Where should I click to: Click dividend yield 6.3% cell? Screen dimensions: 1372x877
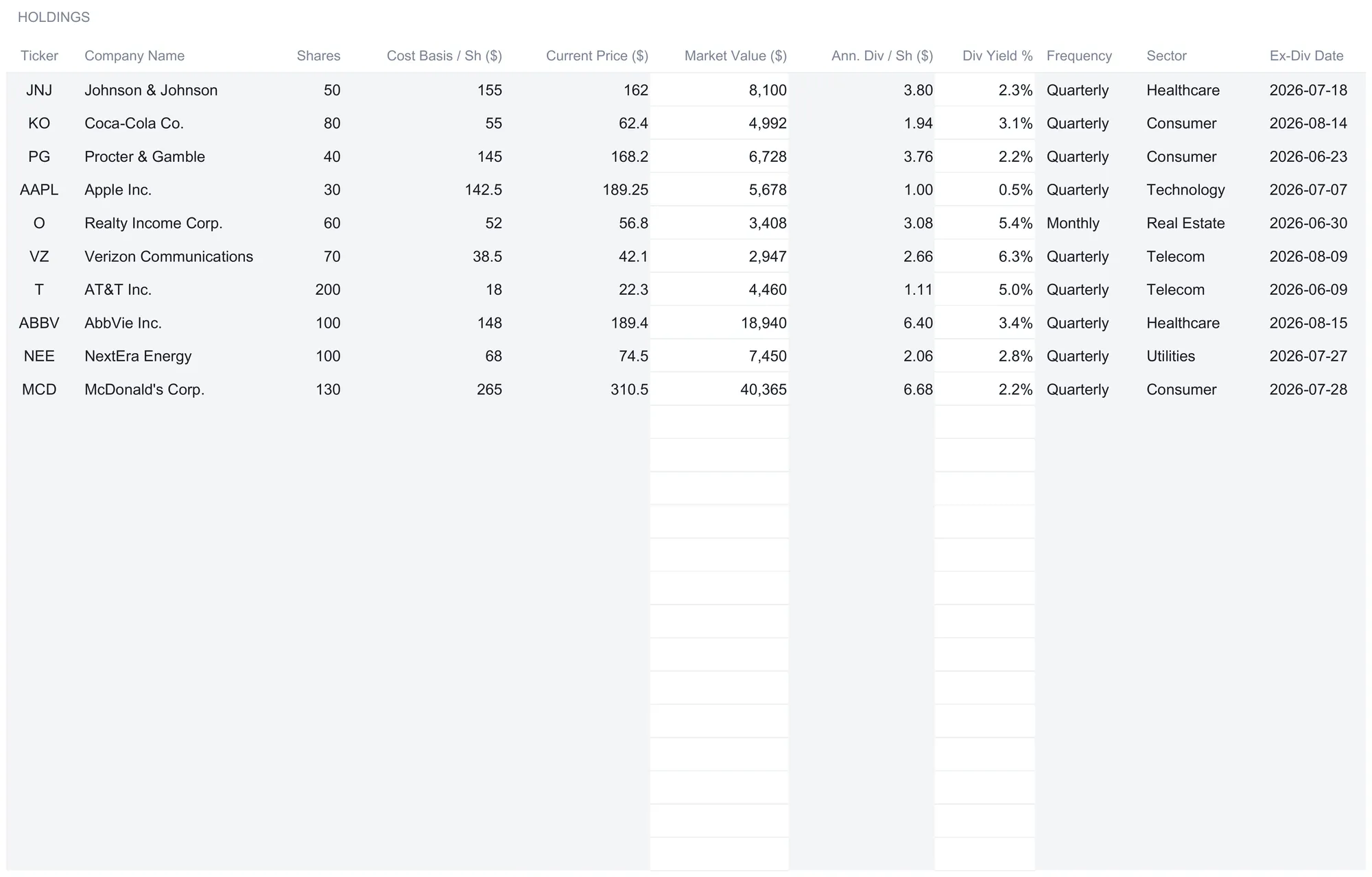click(x=985, y=256)
